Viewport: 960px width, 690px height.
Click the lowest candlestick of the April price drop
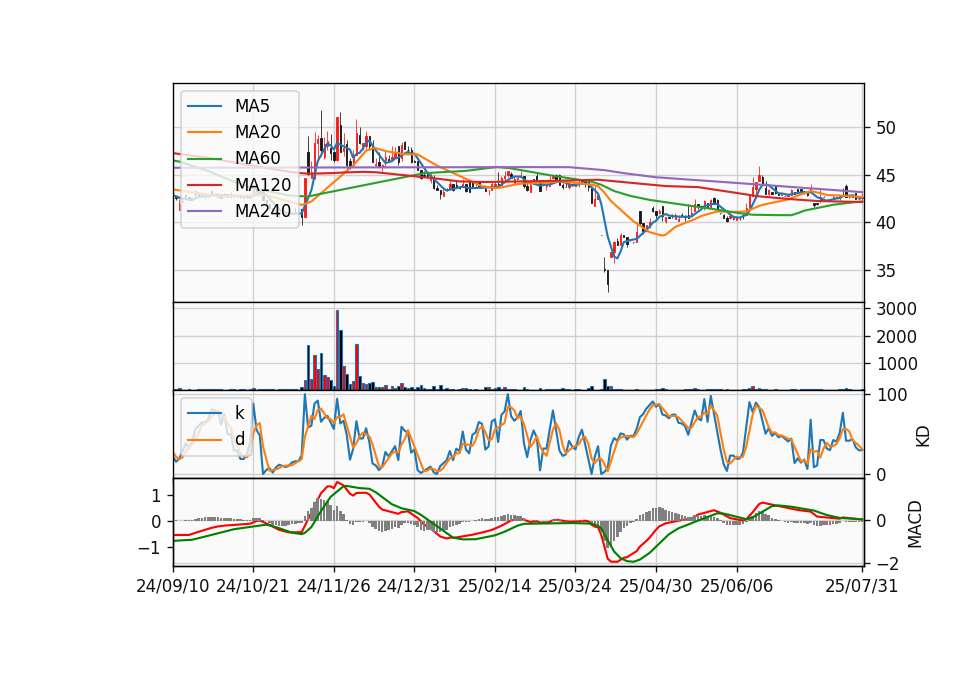608,281
